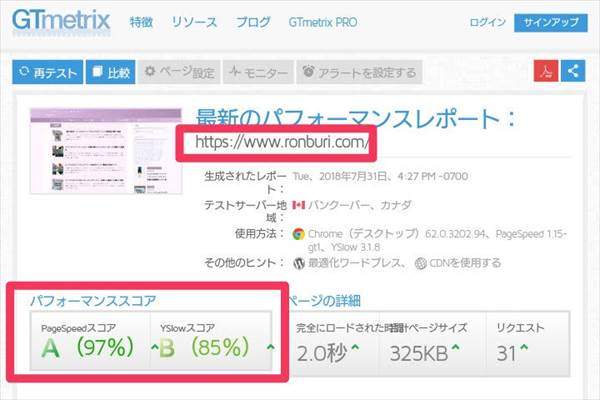Download the report via the red PDF icon

click(x=546, y=71)
